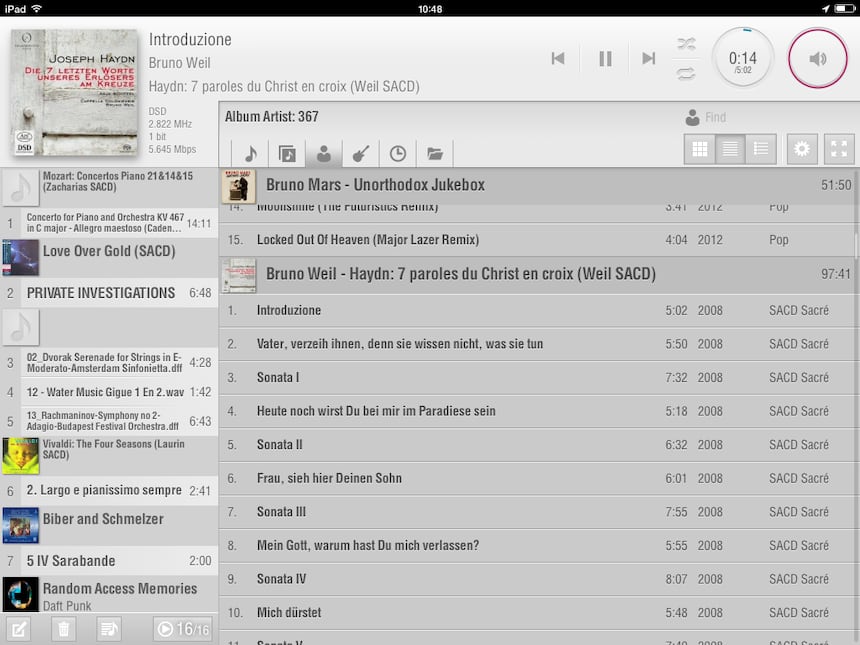The height and width of the screenshot is (645, 860).
Task: Play track 7 Sonata III
Action: [538, 512]
